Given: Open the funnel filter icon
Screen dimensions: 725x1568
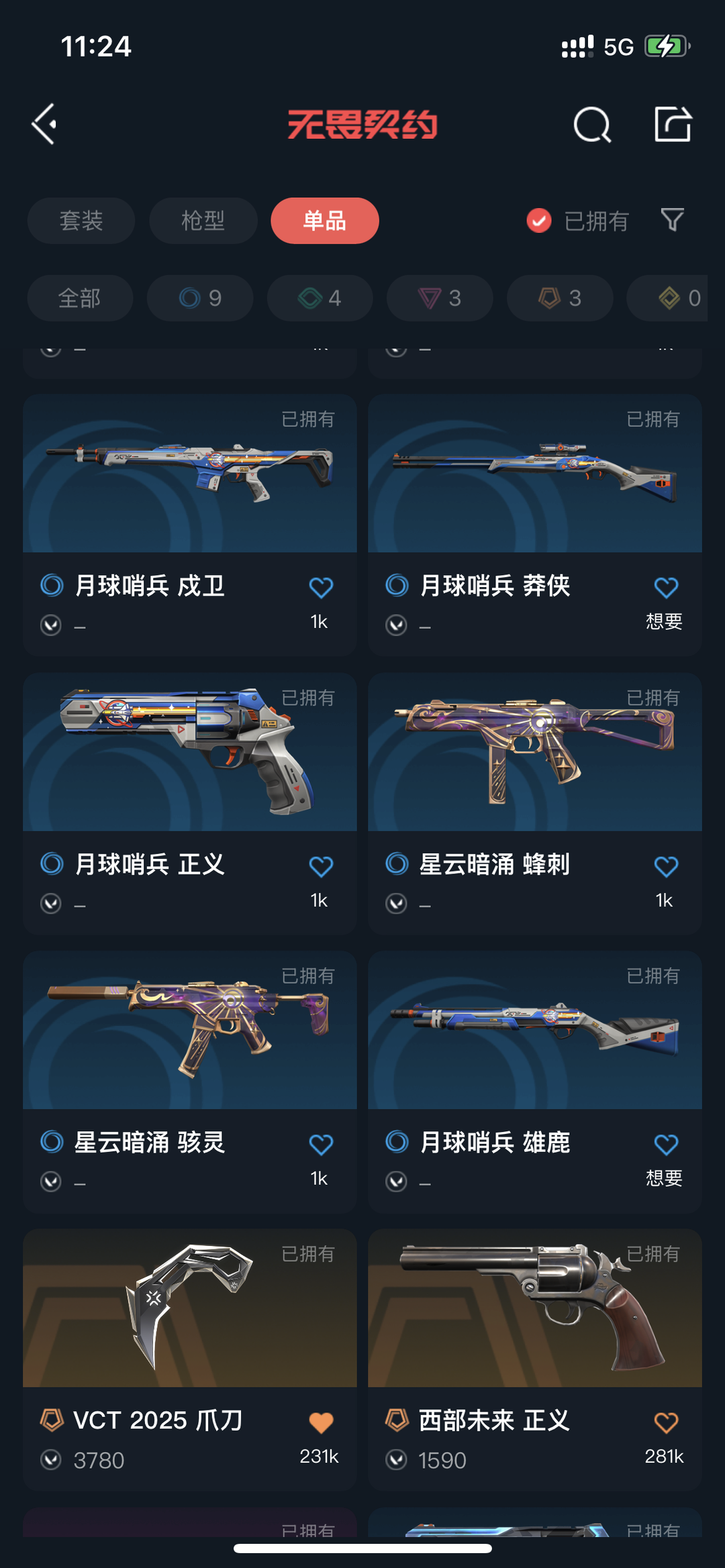Looking at the screenshot, I should (x=672, y=220).
